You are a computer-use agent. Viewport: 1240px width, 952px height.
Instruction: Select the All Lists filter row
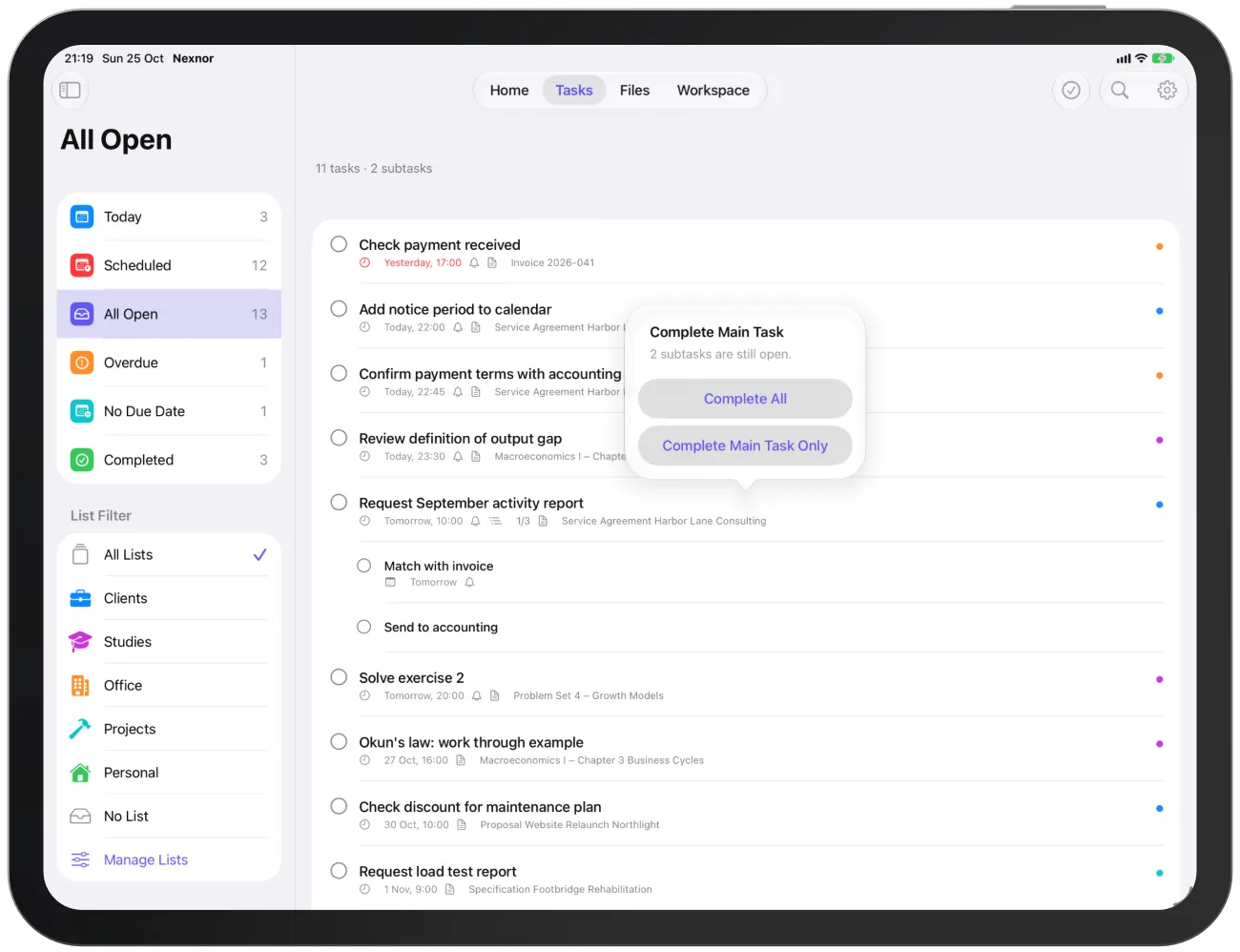pos(169,555)
